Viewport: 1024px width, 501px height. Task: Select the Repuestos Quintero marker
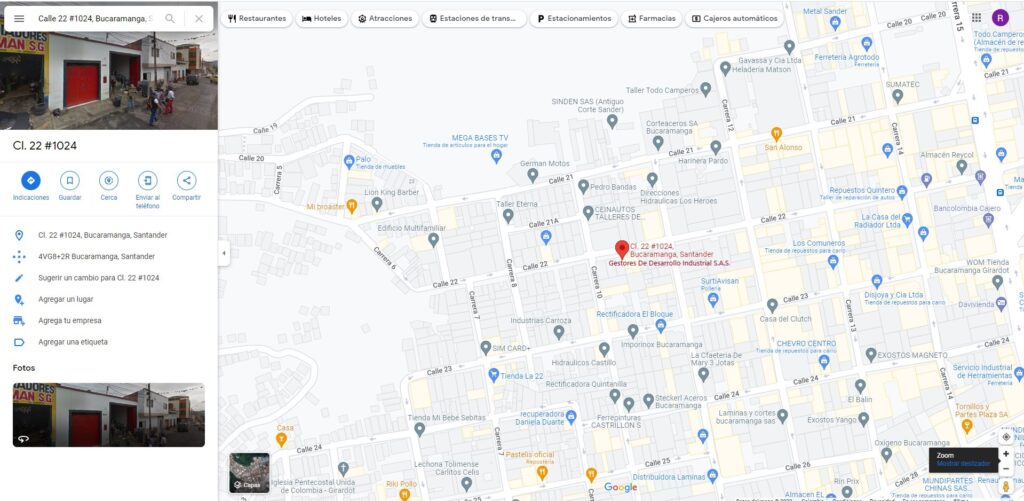pyautogui.click(x=902, y=191)
